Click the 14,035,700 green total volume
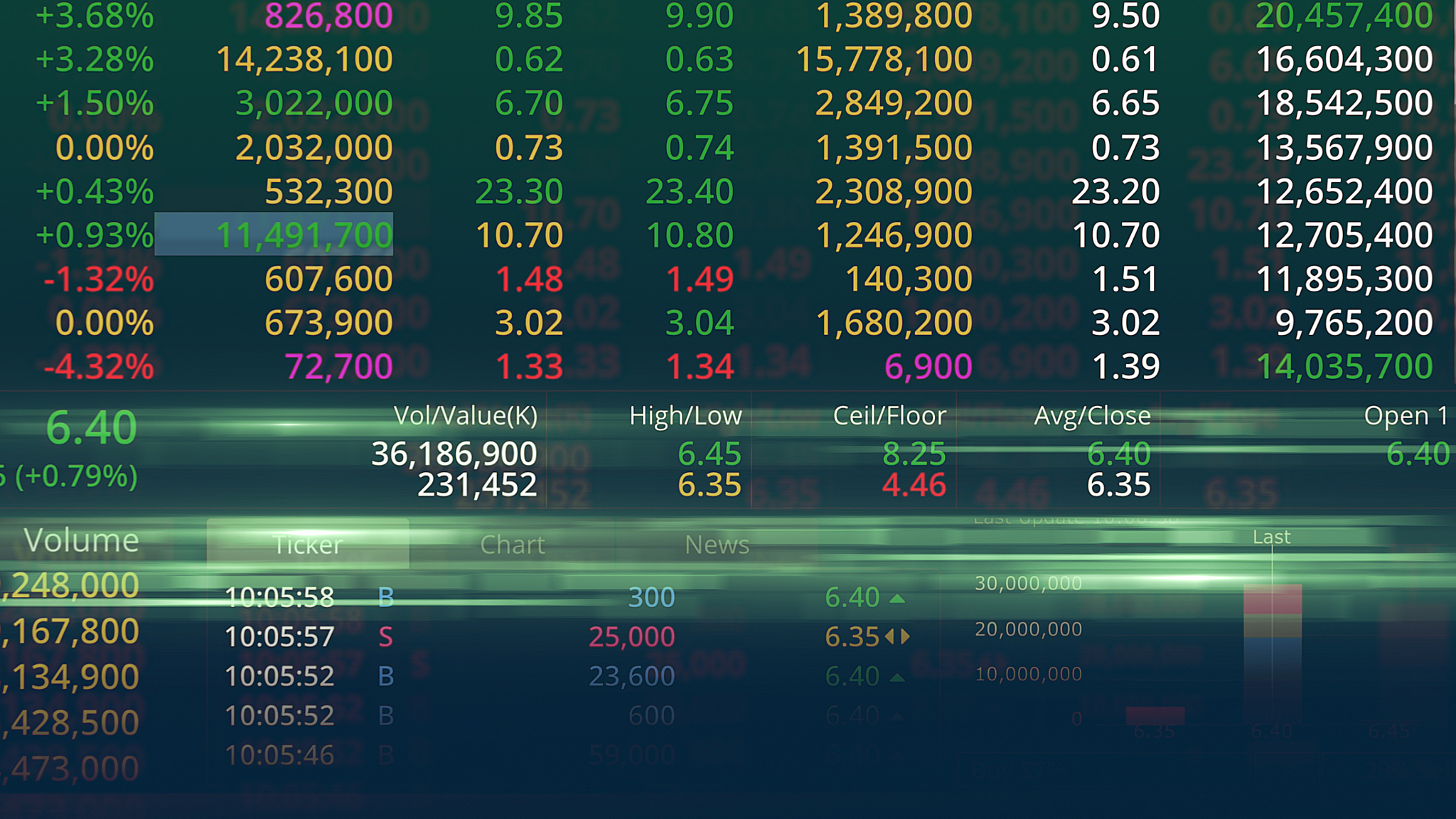 tap(1344, 367)
